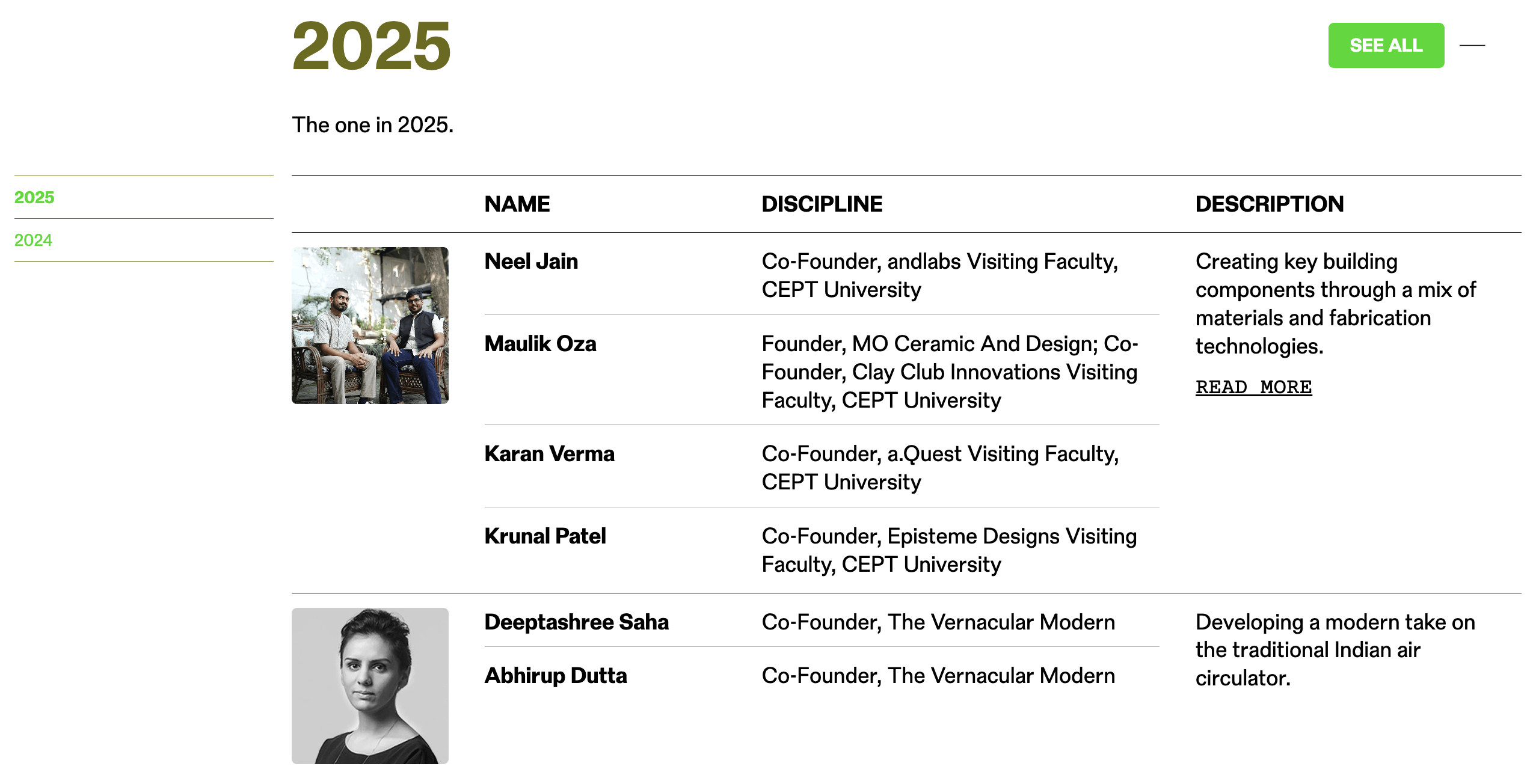Click on Krunal Patel's name
The width and height of the screenshot is (1536, 784).
click(545, 536)
